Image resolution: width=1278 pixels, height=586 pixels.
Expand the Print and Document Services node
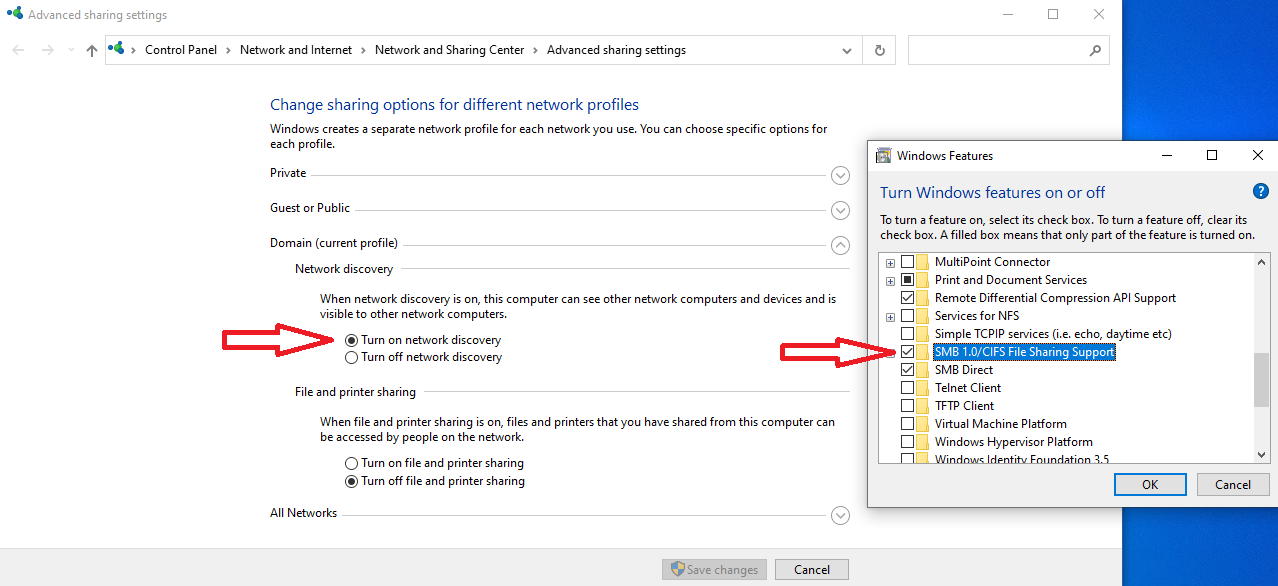tap(890, 280)
